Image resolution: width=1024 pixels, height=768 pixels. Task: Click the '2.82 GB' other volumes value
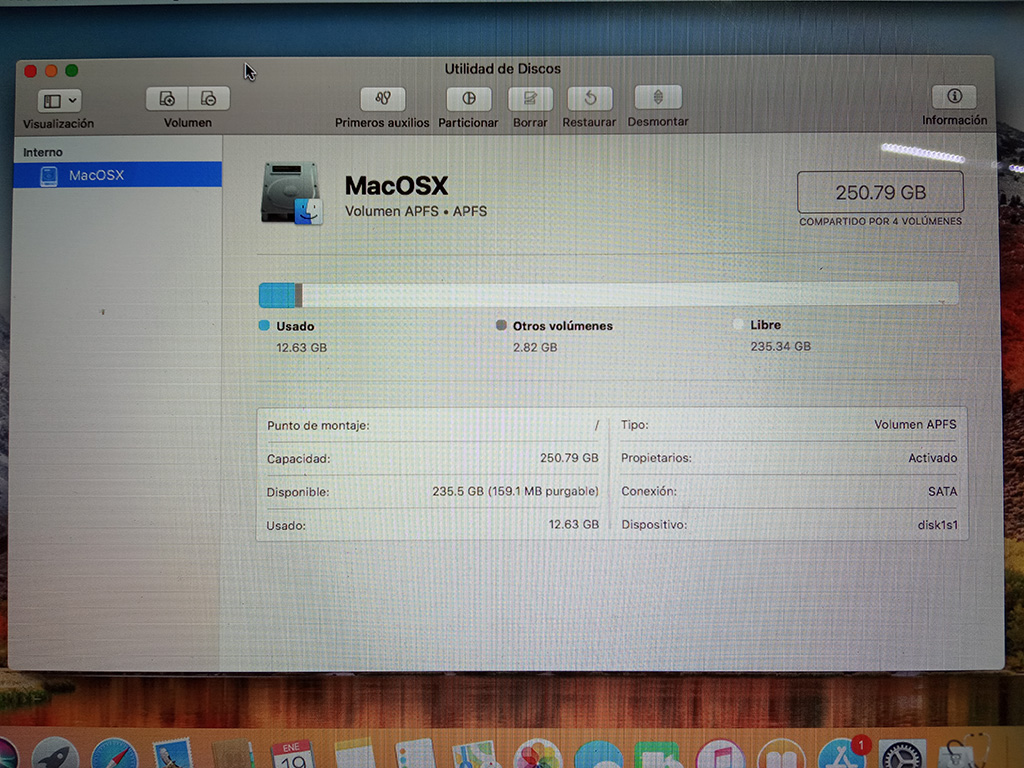[x=535, y=347]
